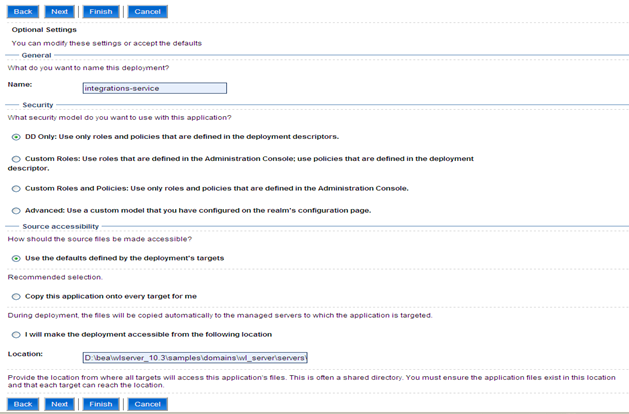Click the Source accessibility section label
Viewport: 629px width, 414px height.
61,227
